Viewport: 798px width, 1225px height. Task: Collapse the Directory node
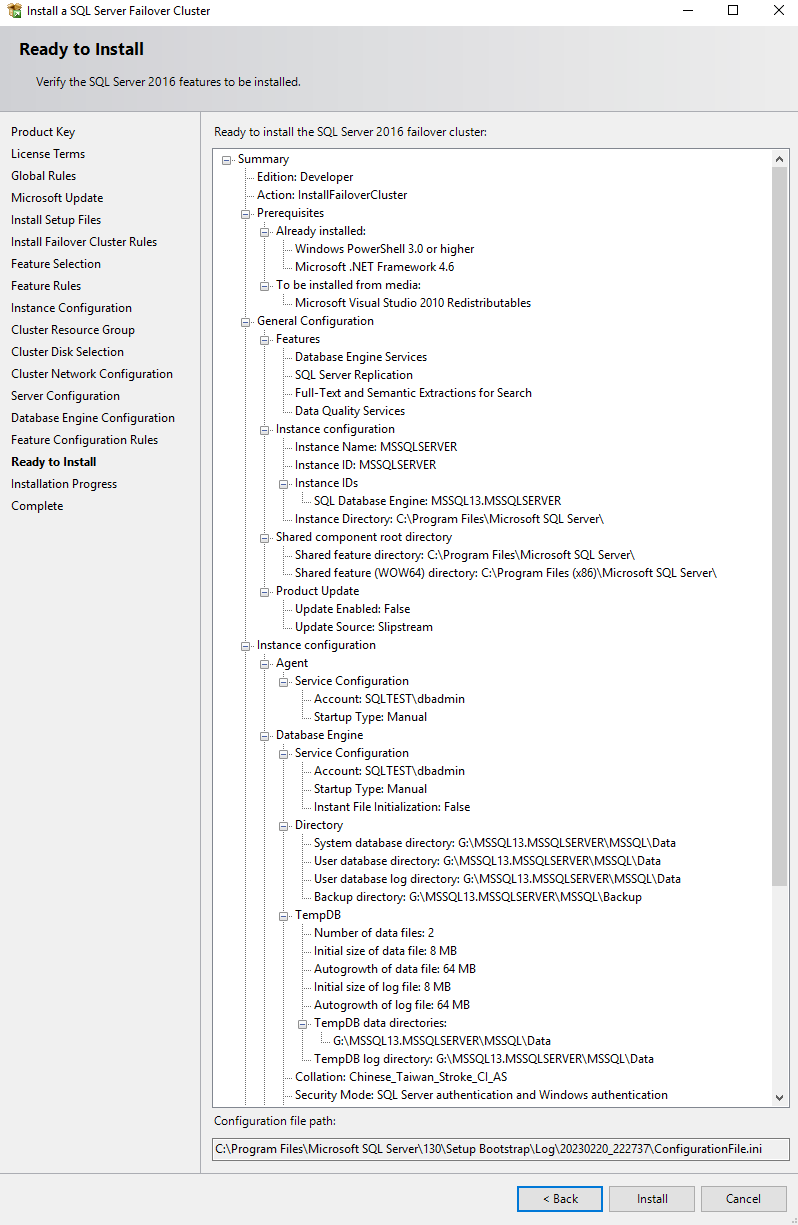click(x=284, y=825)
